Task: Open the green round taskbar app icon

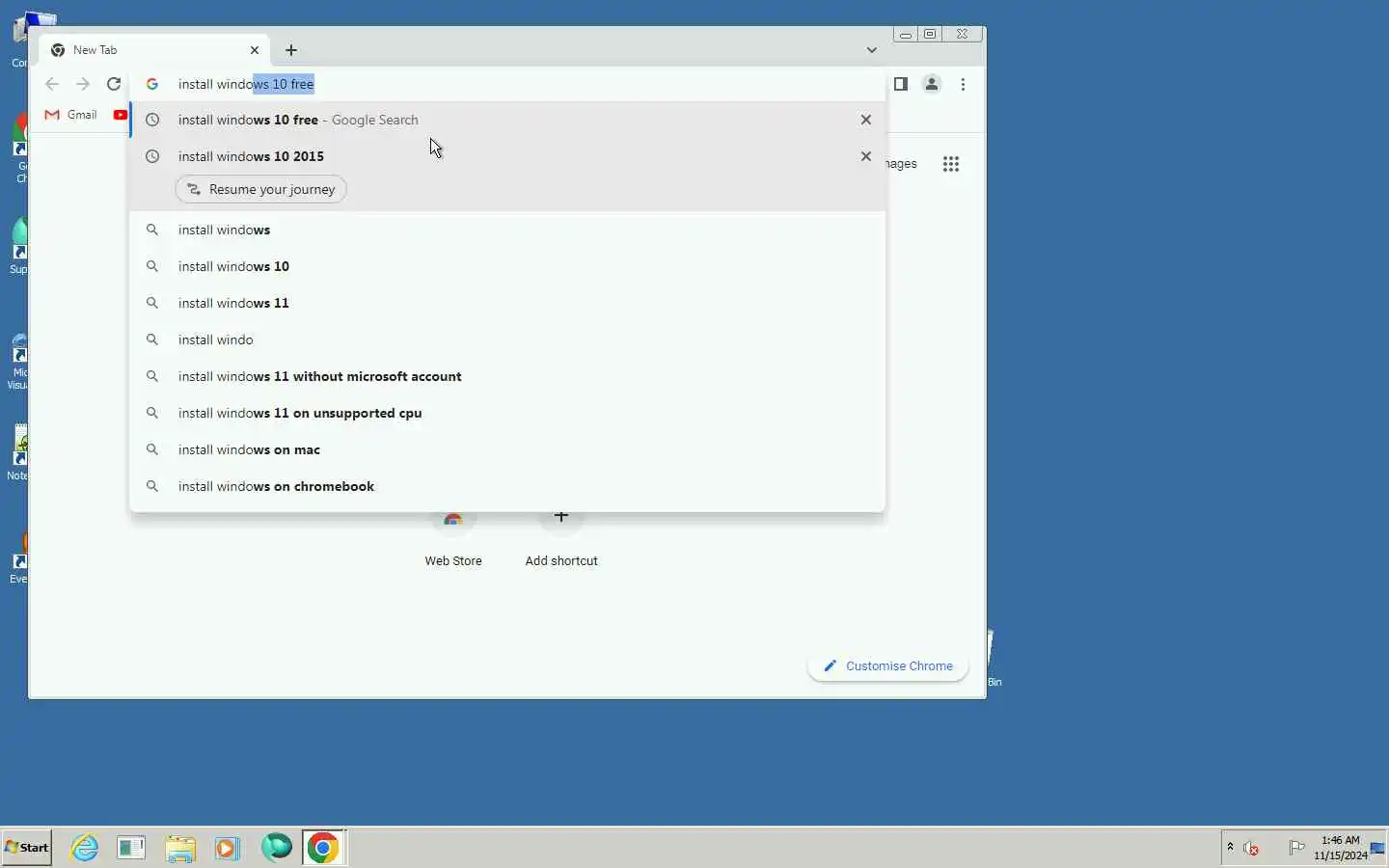Action: [277, 848]
